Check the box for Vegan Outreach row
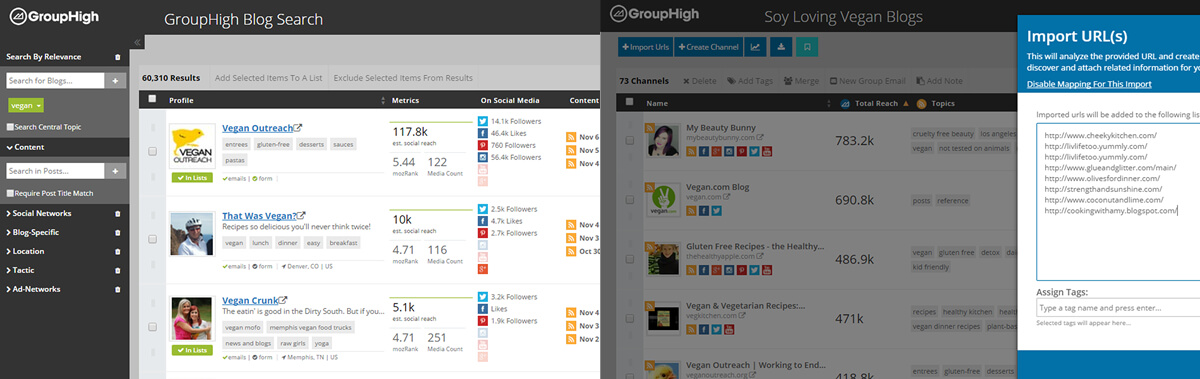 point(152,151)
